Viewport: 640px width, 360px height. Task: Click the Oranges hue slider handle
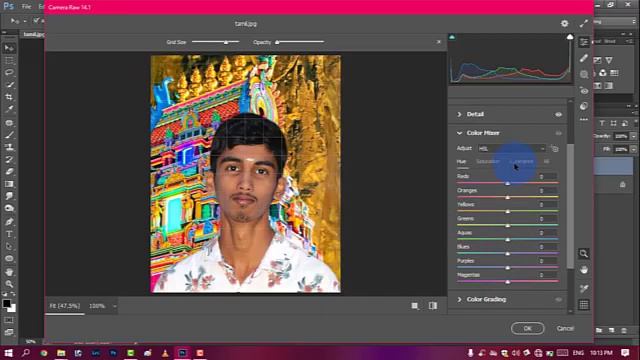pos(508,197)
